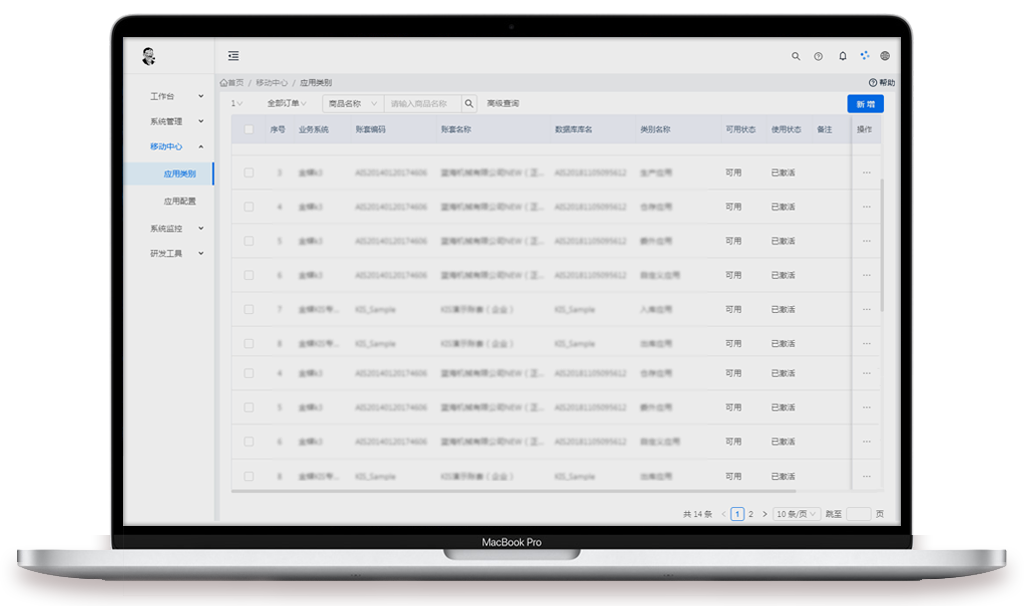Click the user avatar in the top-left corner

pyautogui.click(x=149, y=56)
